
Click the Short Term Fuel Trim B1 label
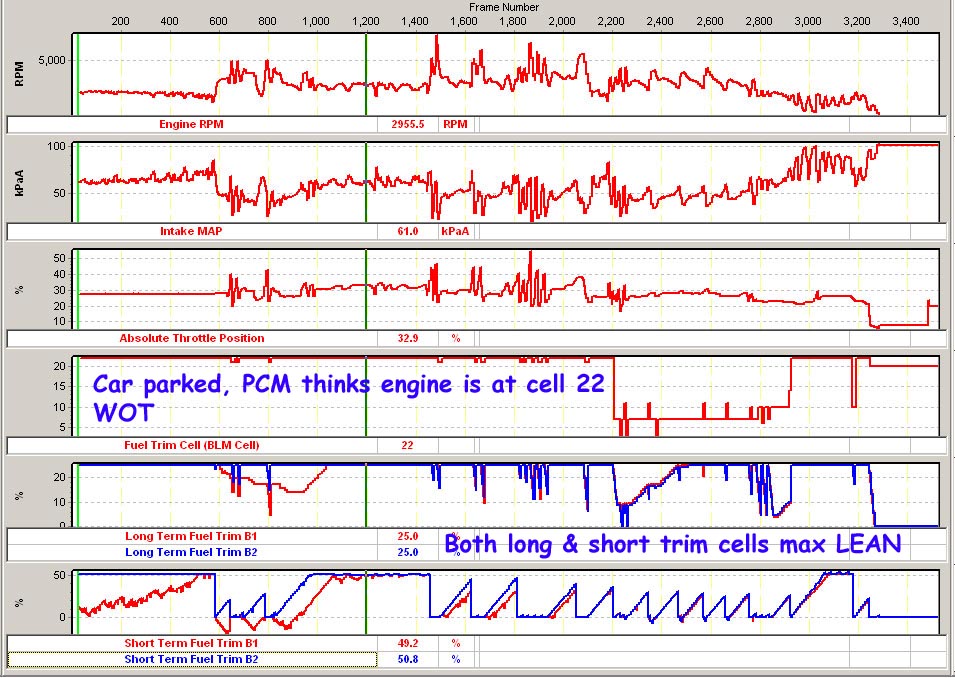(x=192, y=643)
